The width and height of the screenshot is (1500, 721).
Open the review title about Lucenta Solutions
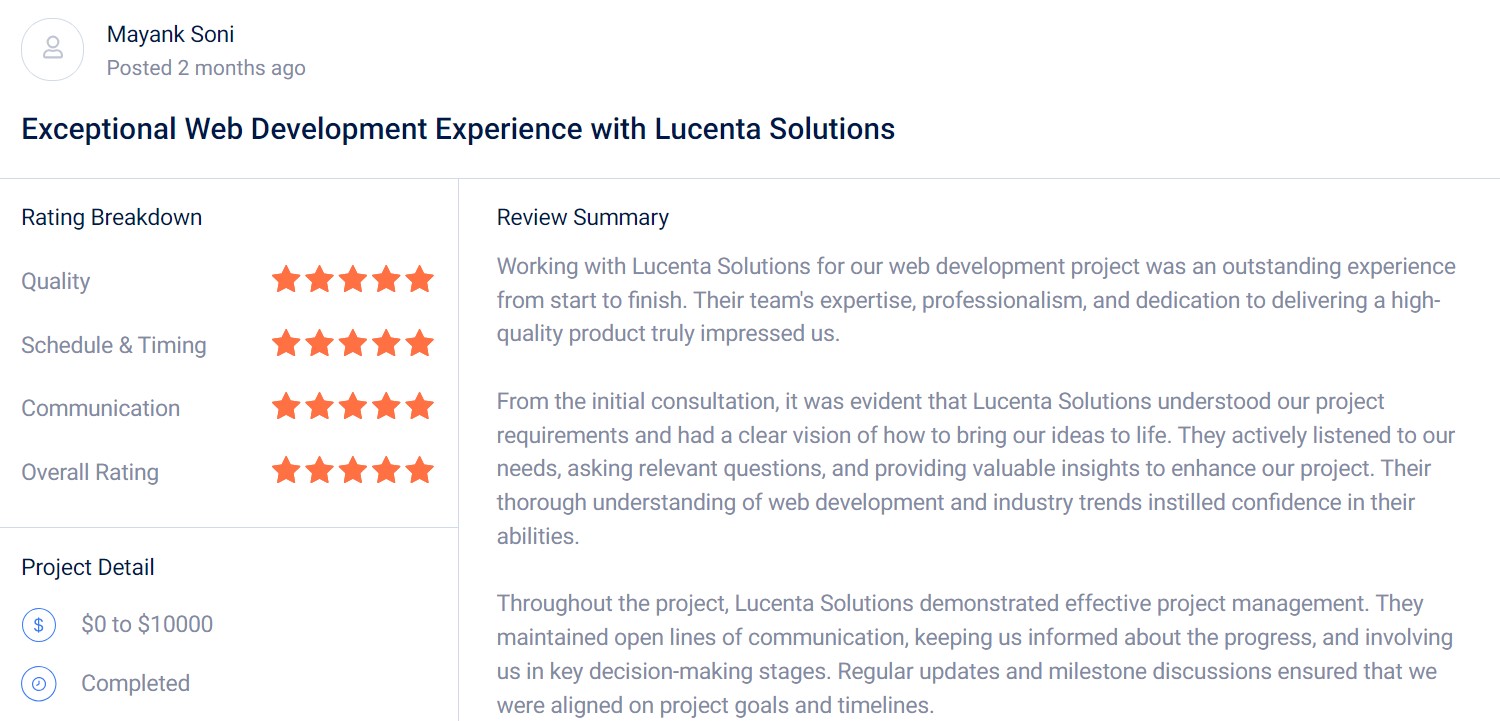tap(459, 129)
